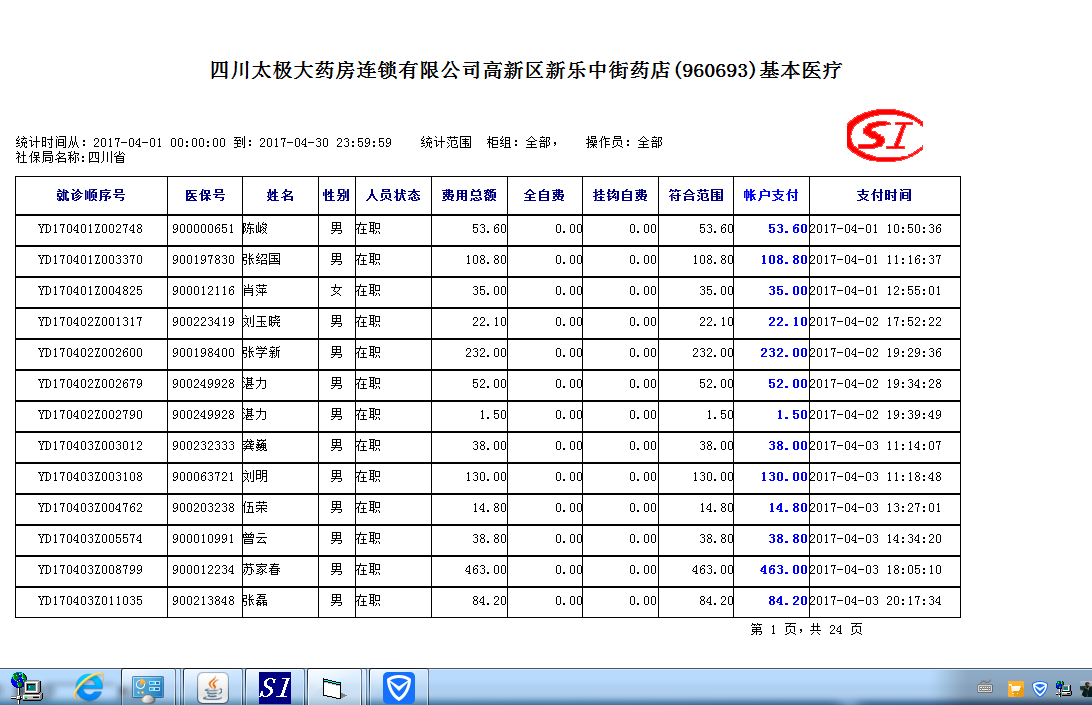The width and height of the screenshot is (1092, 705).
Task: Click the 人员状态 column header
Action: [393, 196]
